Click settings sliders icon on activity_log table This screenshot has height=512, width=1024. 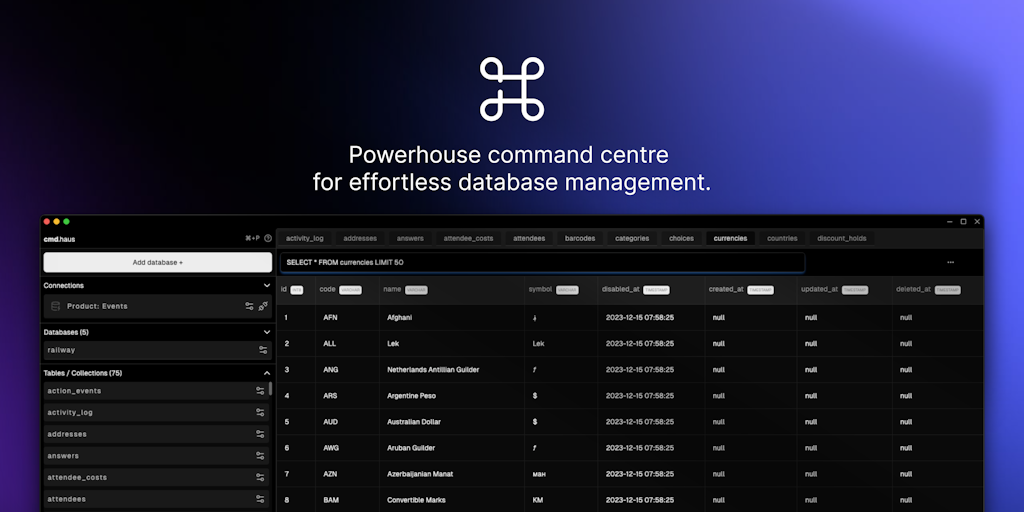(260, 412)
